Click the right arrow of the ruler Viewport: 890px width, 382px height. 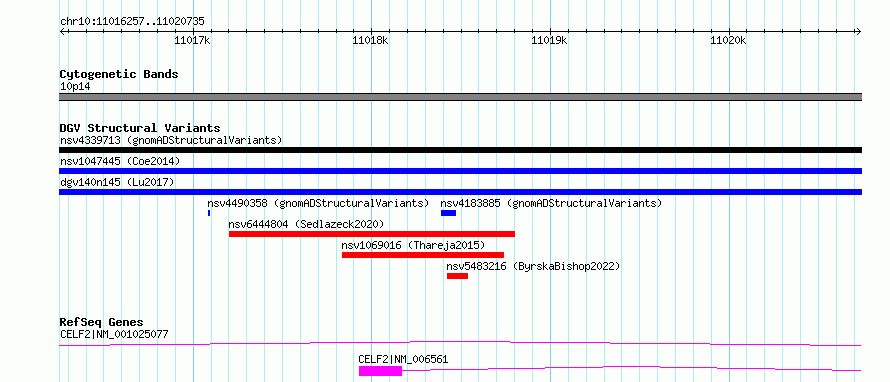858,31
